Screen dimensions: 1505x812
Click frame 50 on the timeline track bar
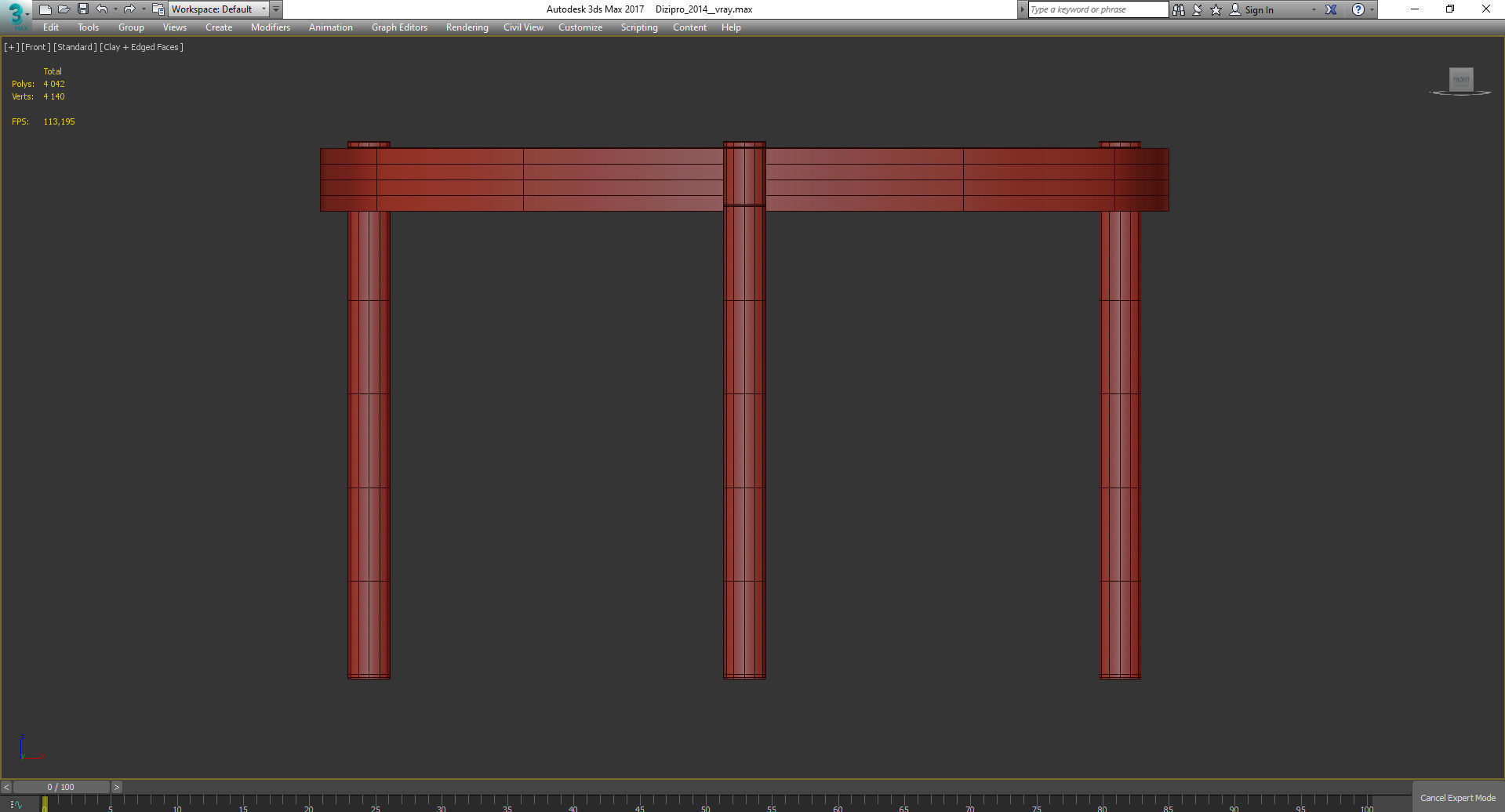pyautogui.click(x=706, y=804)
